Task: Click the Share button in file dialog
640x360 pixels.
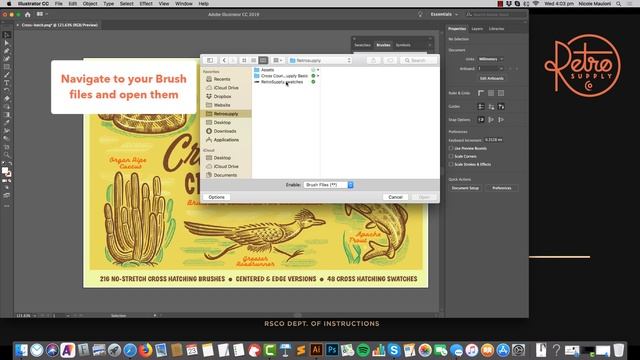Action: click(x=373, y=60)
